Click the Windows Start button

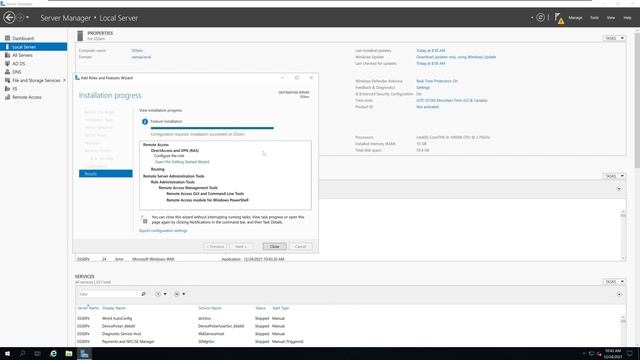(7, 353)
